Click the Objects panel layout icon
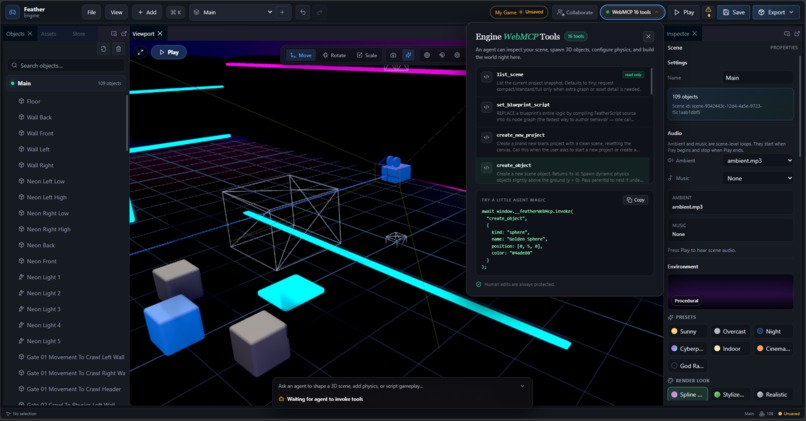The width and height of the screenshot is (806, 421). tap(114, 34)
